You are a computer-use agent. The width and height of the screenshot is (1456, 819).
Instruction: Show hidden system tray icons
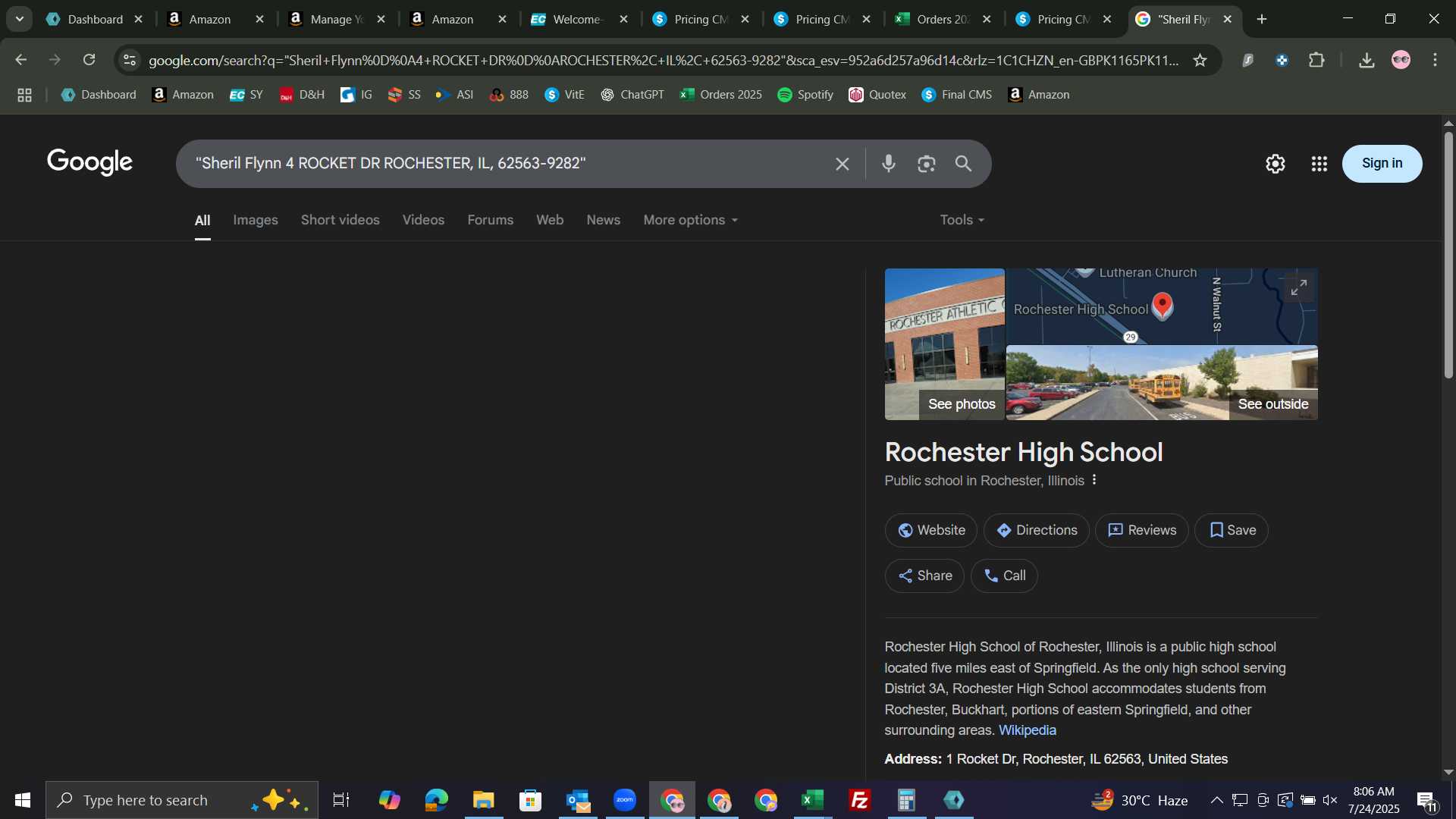coord(1216,800)
